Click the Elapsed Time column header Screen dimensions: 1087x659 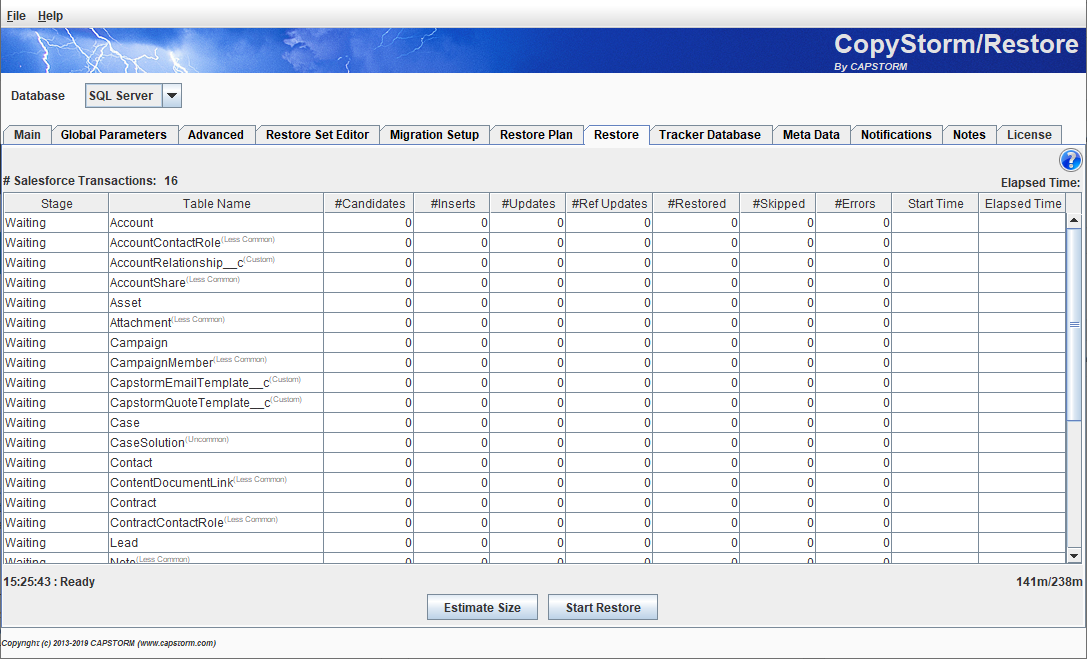pyautogui.click(x=1023, y=203)
